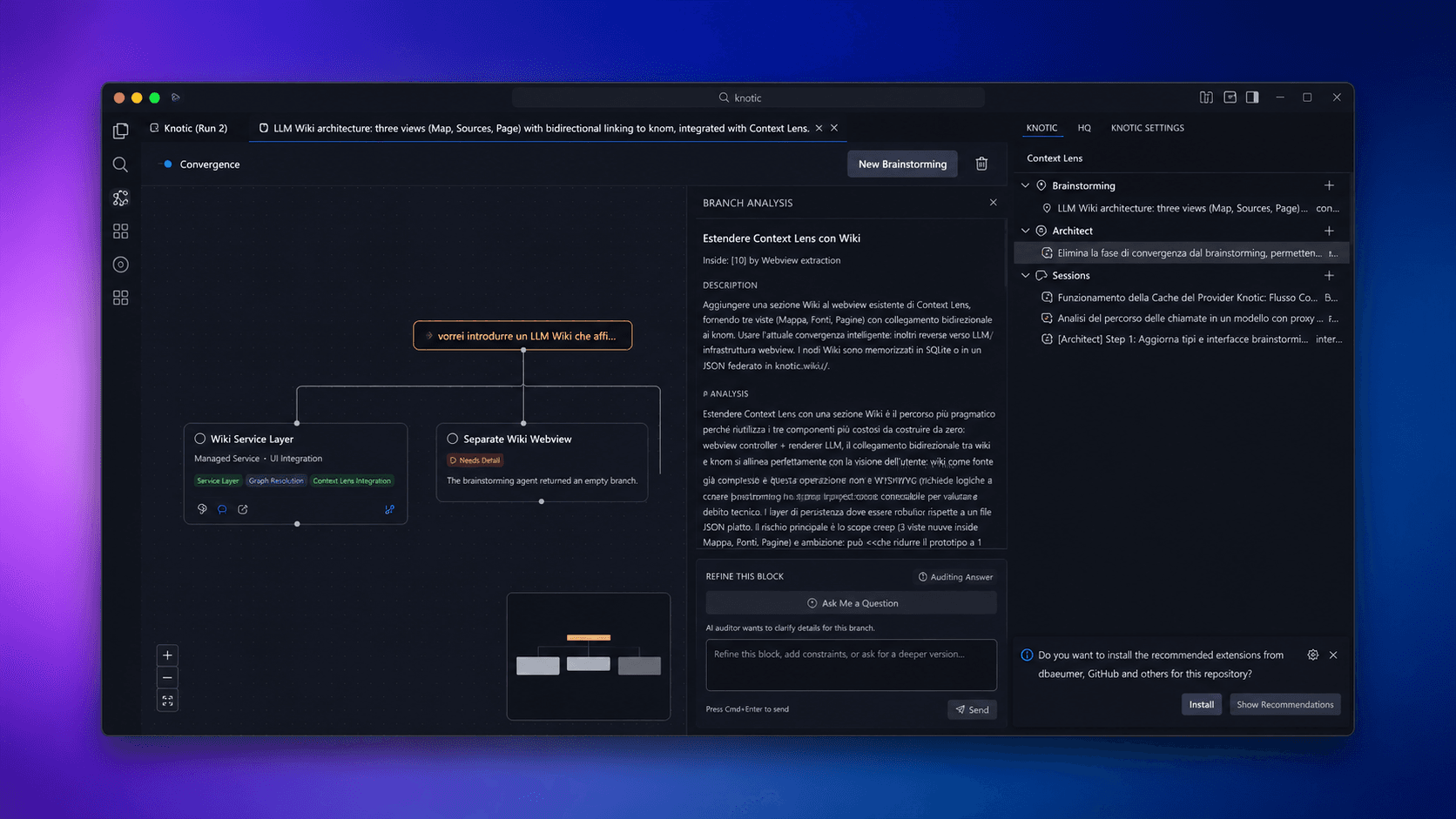Click the brain icon on Wiki Service Layer card
The height and width of the screenshot is (819, 1456).
pyautogui.click(x=202, y=509)
